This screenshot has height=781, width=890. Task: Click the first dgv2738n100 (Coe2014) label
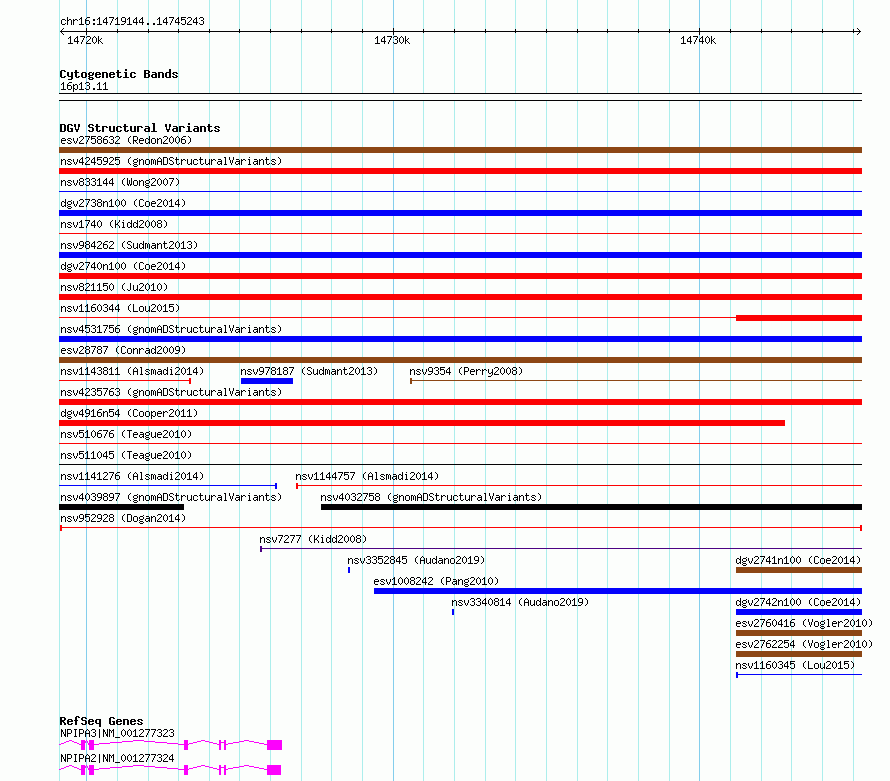pos(123,203)
